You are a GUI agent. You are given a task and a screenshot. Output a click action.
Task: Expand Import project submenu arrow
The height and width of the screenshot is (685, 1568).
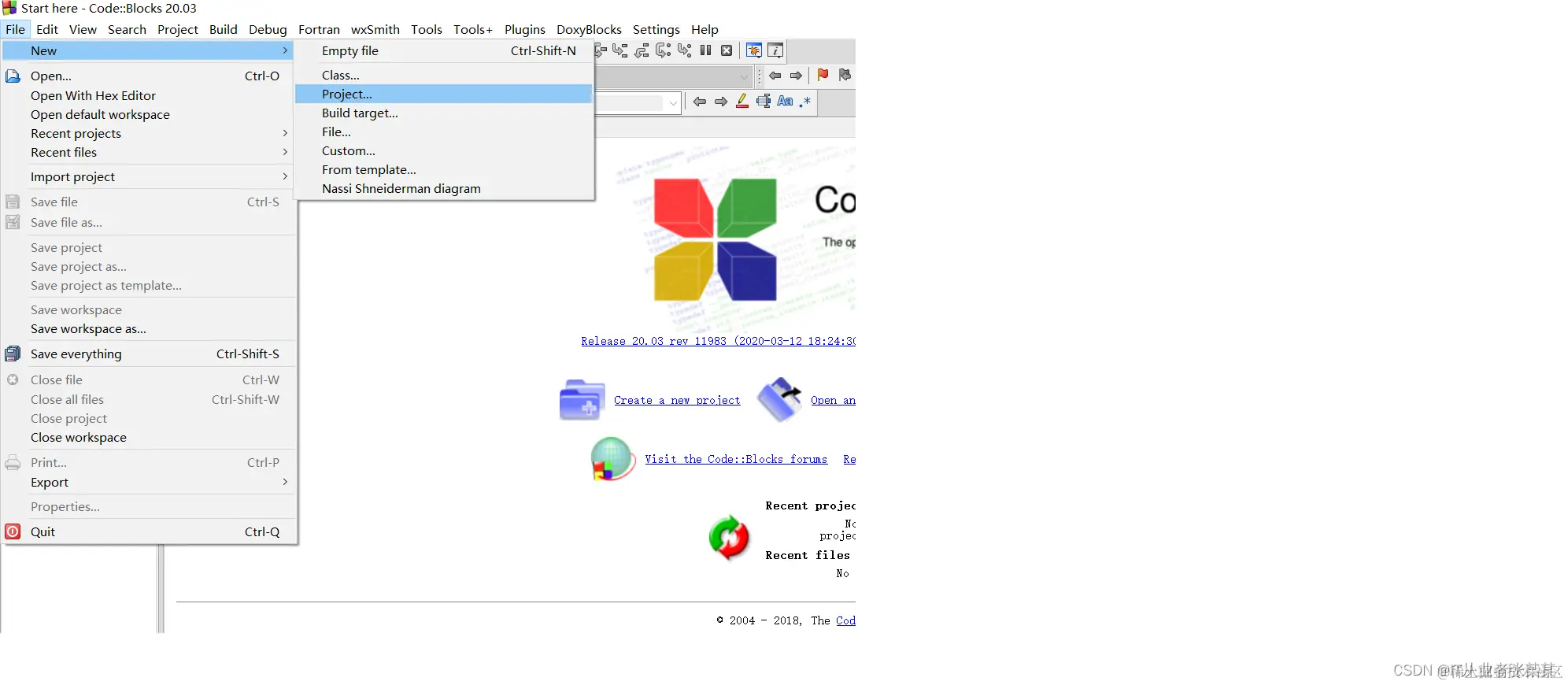(285, 176)
